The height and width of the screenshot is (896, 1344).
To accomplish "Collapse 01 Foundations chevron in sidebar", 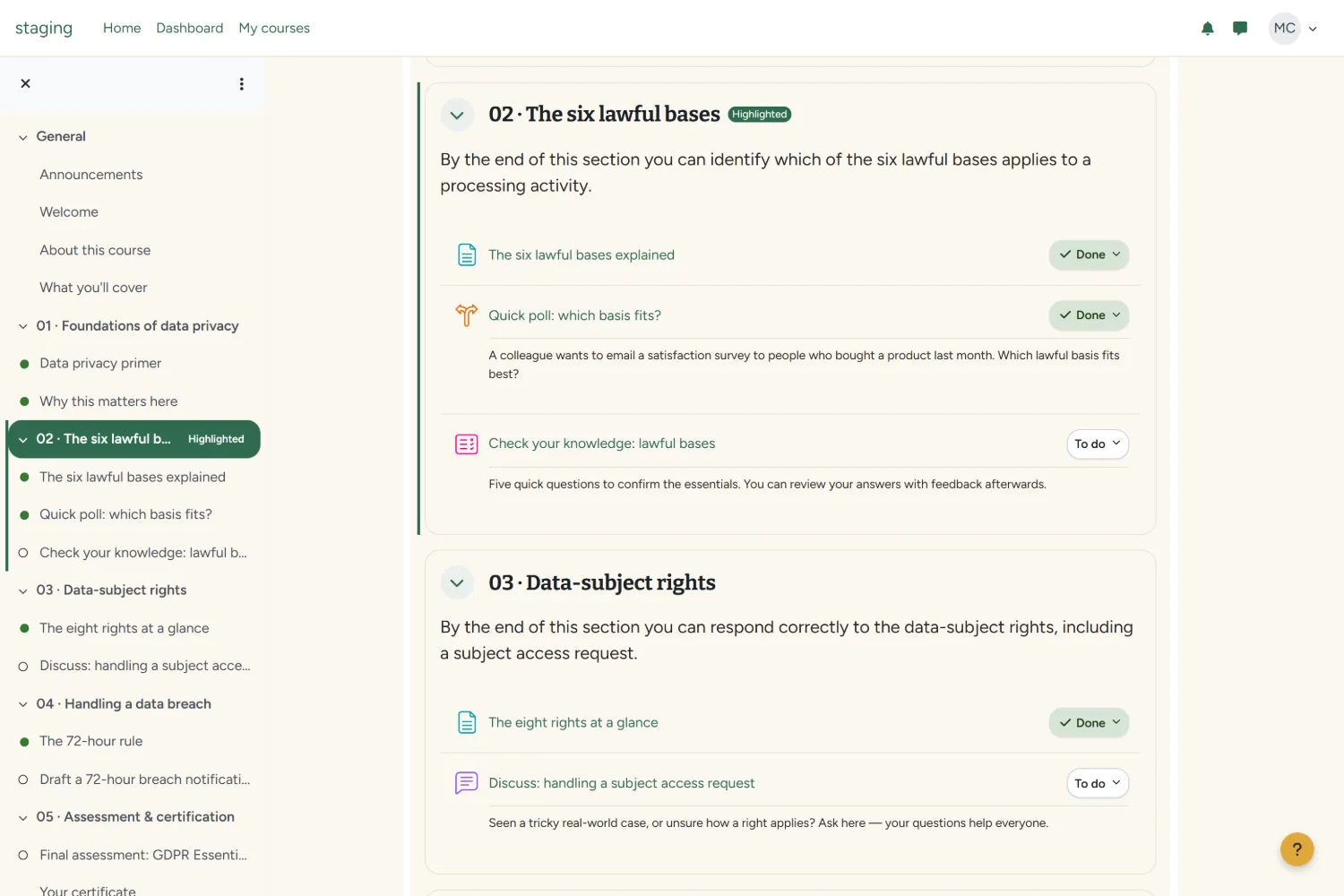I will [23, 326].
